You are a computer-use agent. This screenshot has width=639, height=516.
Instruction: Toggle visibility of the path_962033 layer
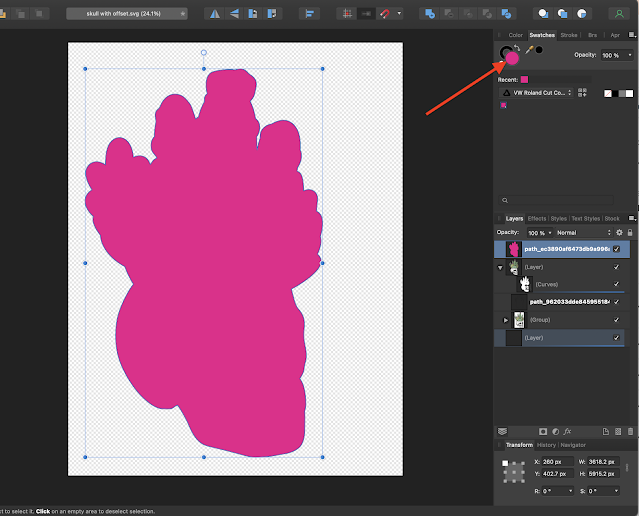pos(616,302)
